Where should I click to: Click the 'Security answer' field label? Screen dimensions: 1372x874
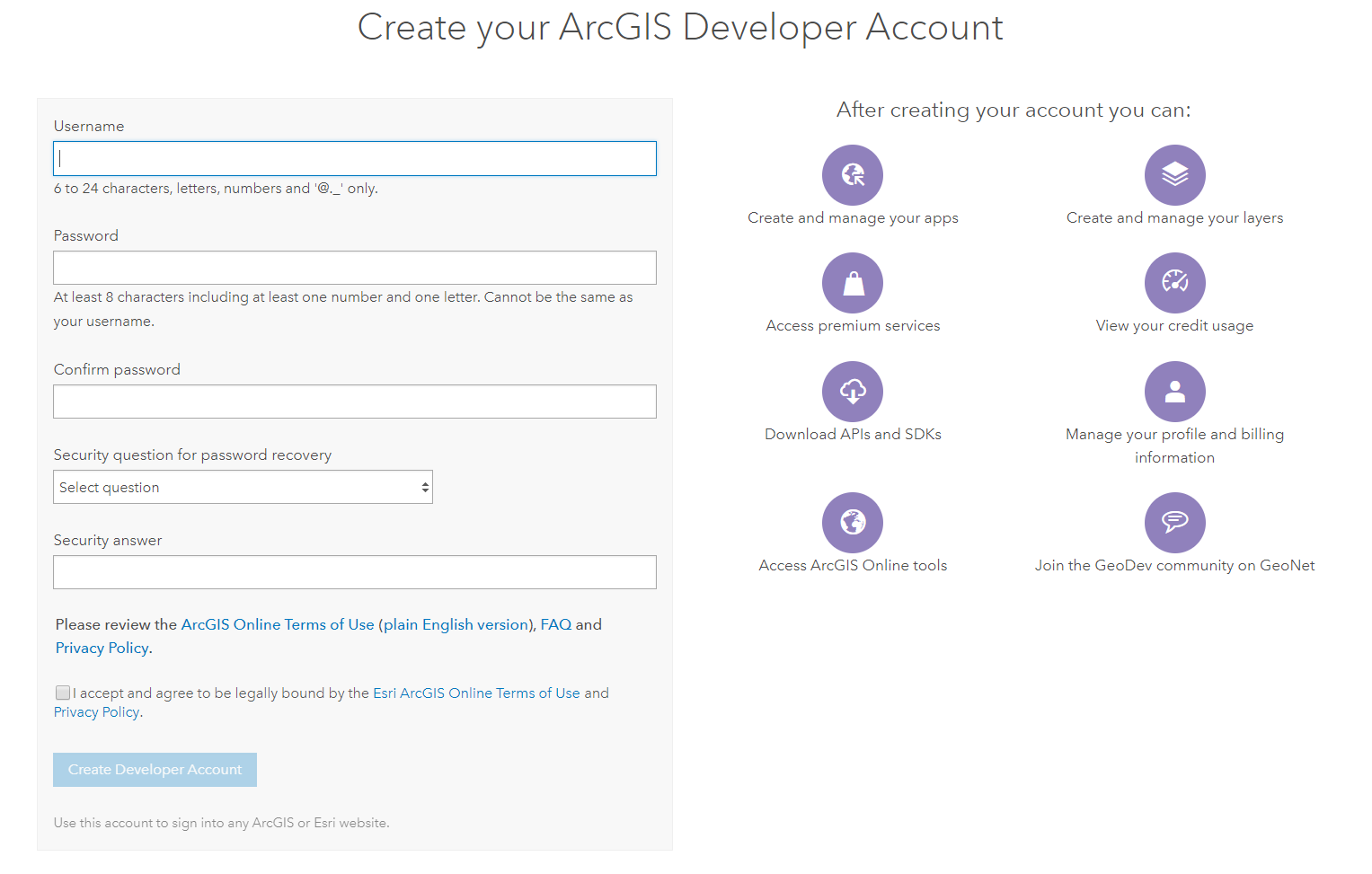tap(108, 540)
